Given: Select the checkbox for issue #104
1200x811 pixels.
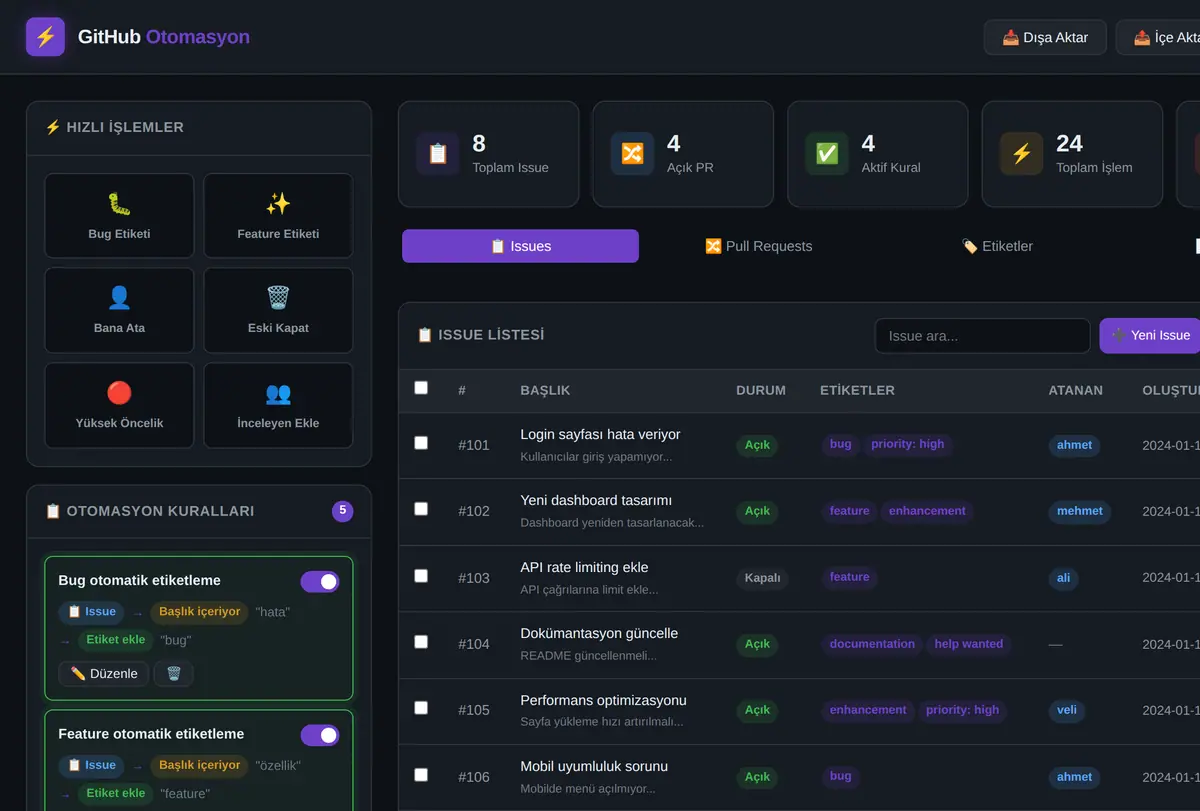Looking at the screenshot, I should click(x=421, y=641).
